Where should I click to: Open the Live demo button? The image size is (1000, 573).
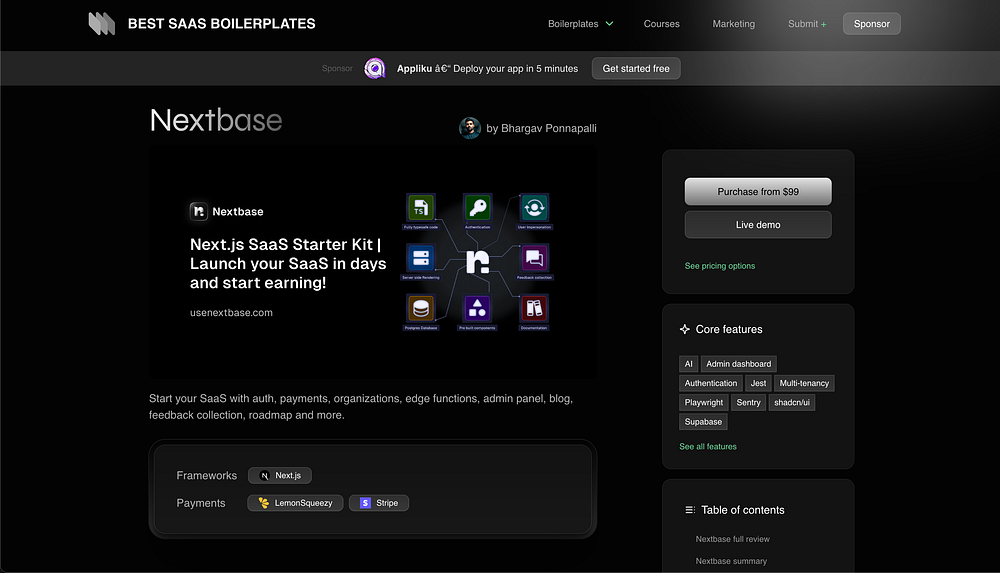click(758, 225)
